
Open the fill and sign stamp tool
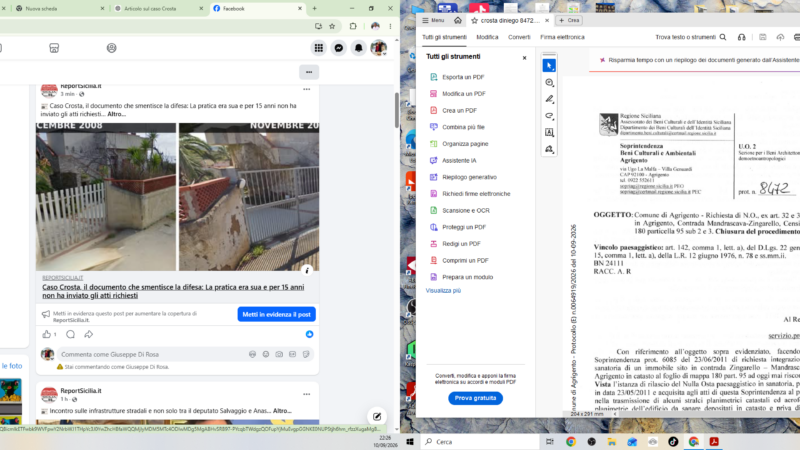point(549,149)
